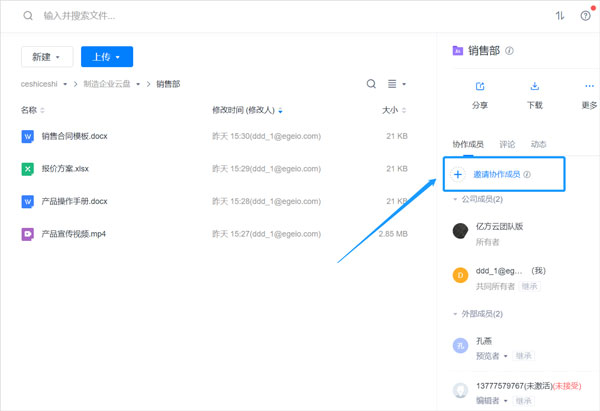Click the Excel icon of 报价方案.xlsx

point(28,169)
